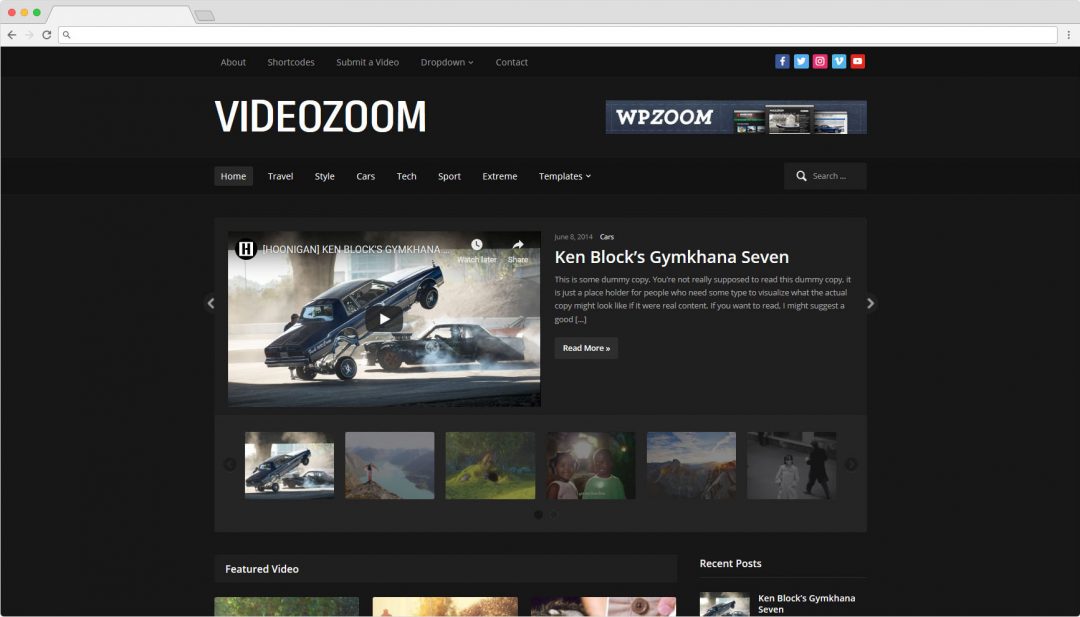
Task: Open the Vimeo social icon
Action: click(839, 62)
